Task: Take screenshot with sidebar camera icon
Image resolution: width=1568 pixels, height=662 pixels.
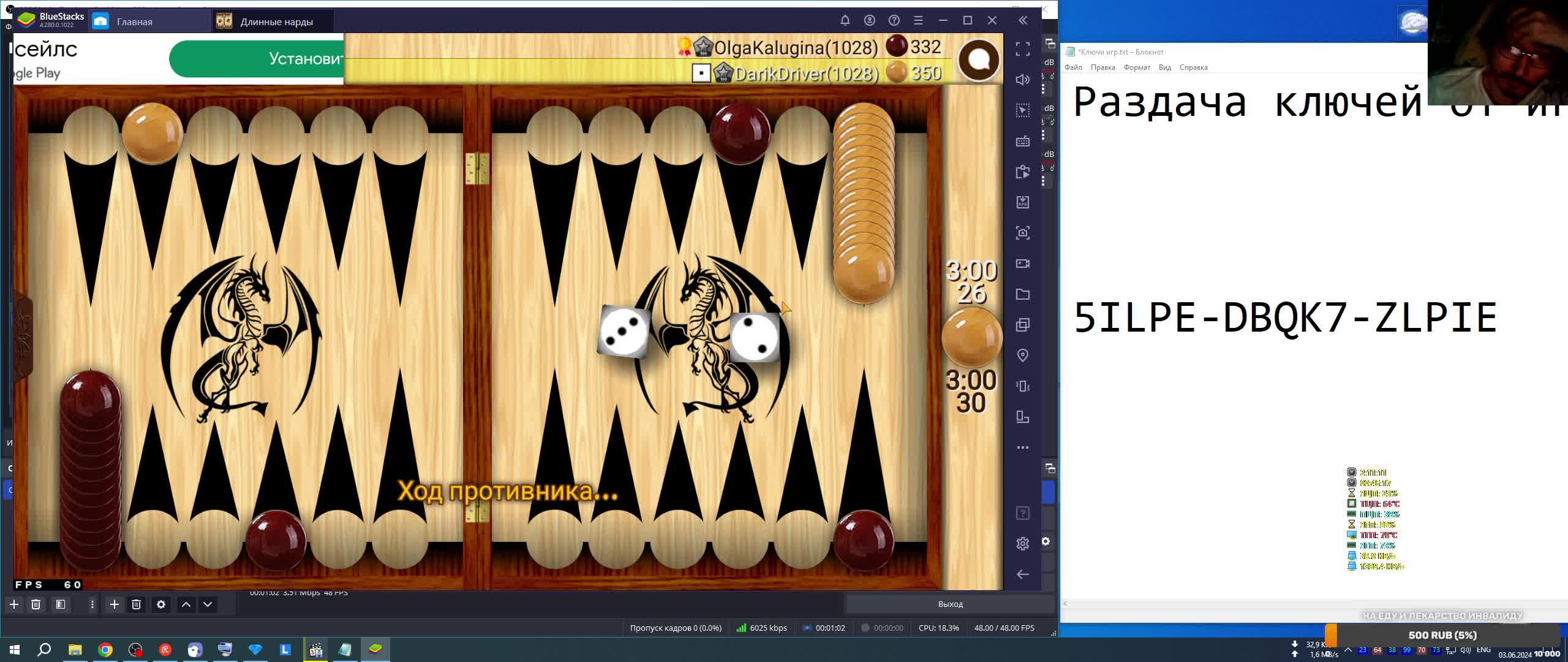Action: [1022, 233]
